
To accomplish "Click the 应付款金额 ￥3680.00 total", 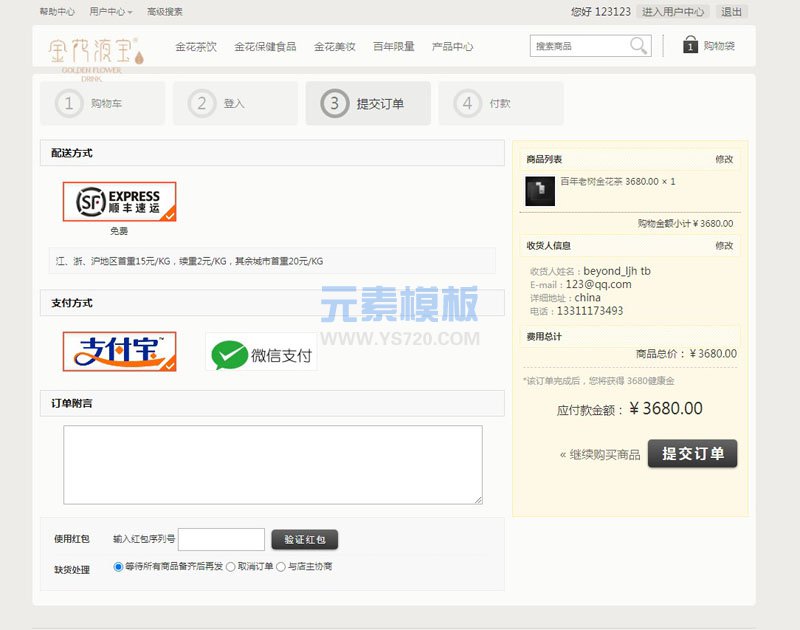I will click(630, 409).
